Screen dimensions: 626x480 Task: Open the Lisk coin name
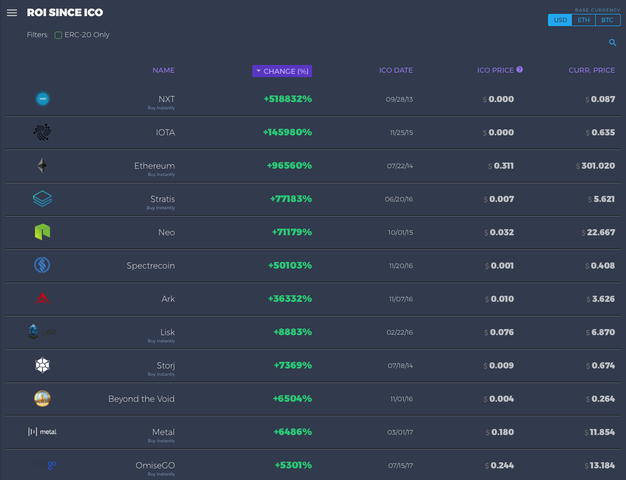pyautogui.click(x=168, y=332)
